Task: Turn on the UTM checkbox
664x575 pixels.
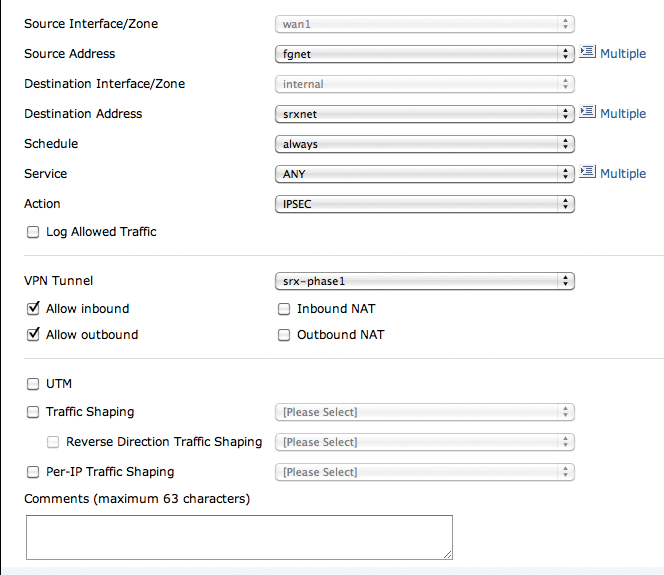Action: point(33,384)
